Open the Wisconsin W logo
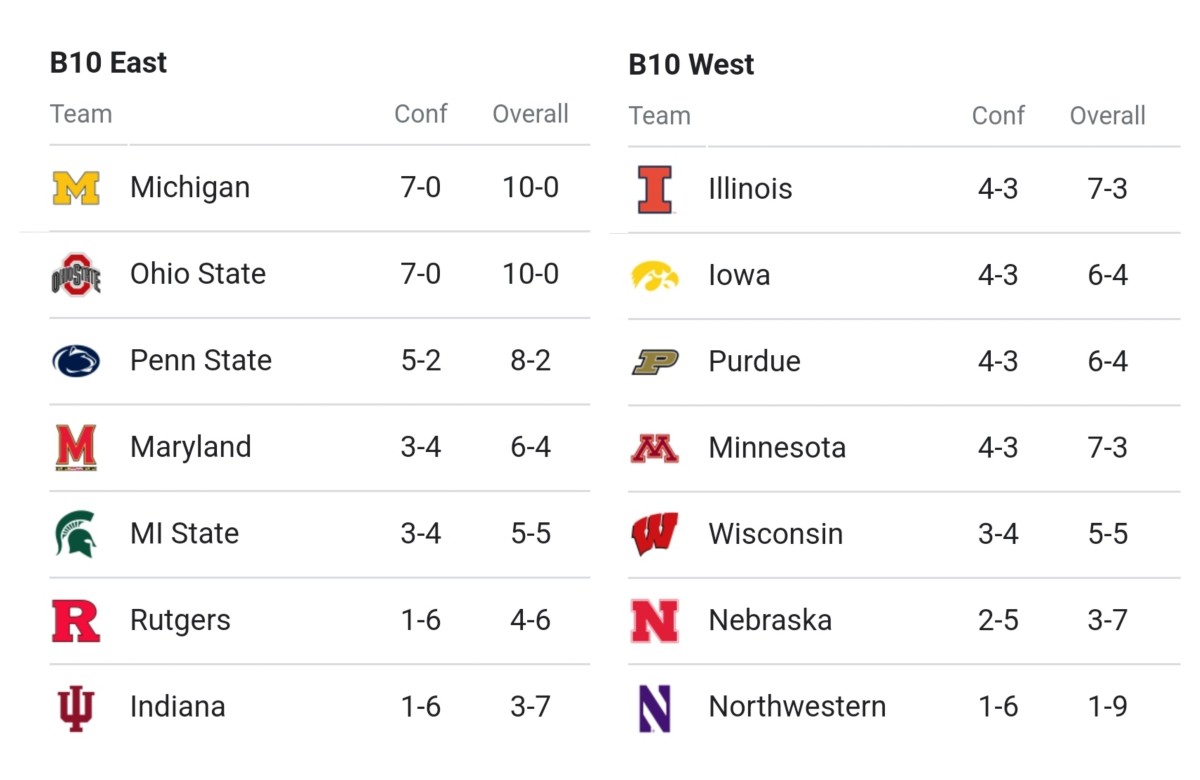Screen dimensions: 1200x780 [x=655, y=534]
